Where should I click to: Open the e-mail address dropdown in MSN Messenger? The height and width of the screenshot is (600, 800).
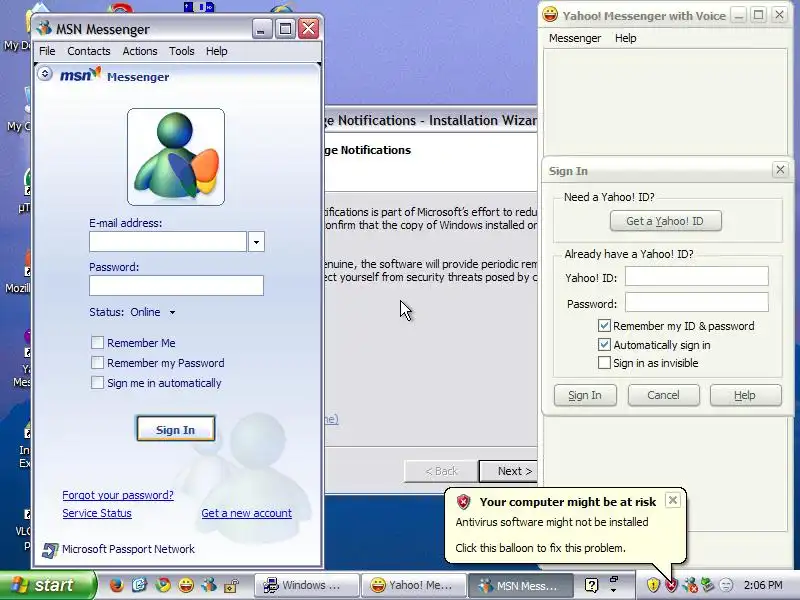click(x=256, y=242)
